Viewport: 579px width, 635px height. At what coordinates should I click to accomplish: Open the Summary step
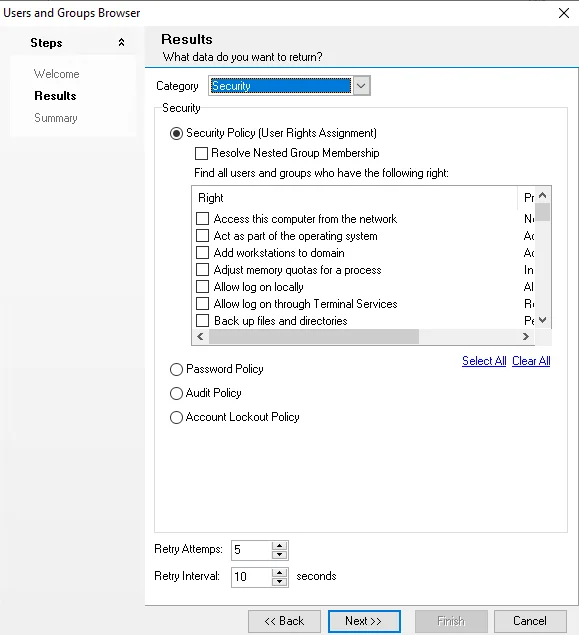pyautogui.click(x=56, y=118)
